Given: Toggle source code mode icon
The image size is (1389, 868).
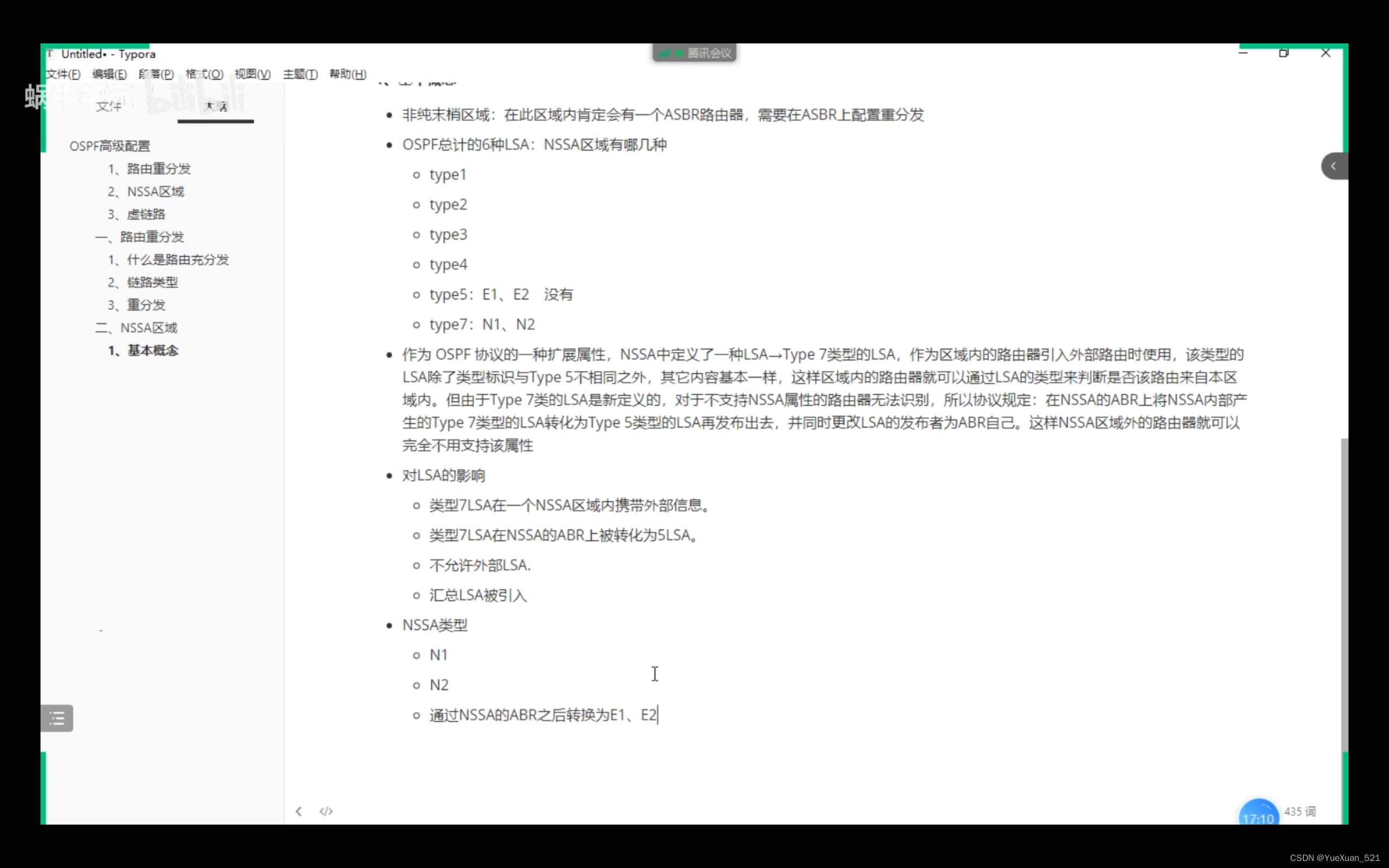Looking at the screenshot, I should pos(326,811).
